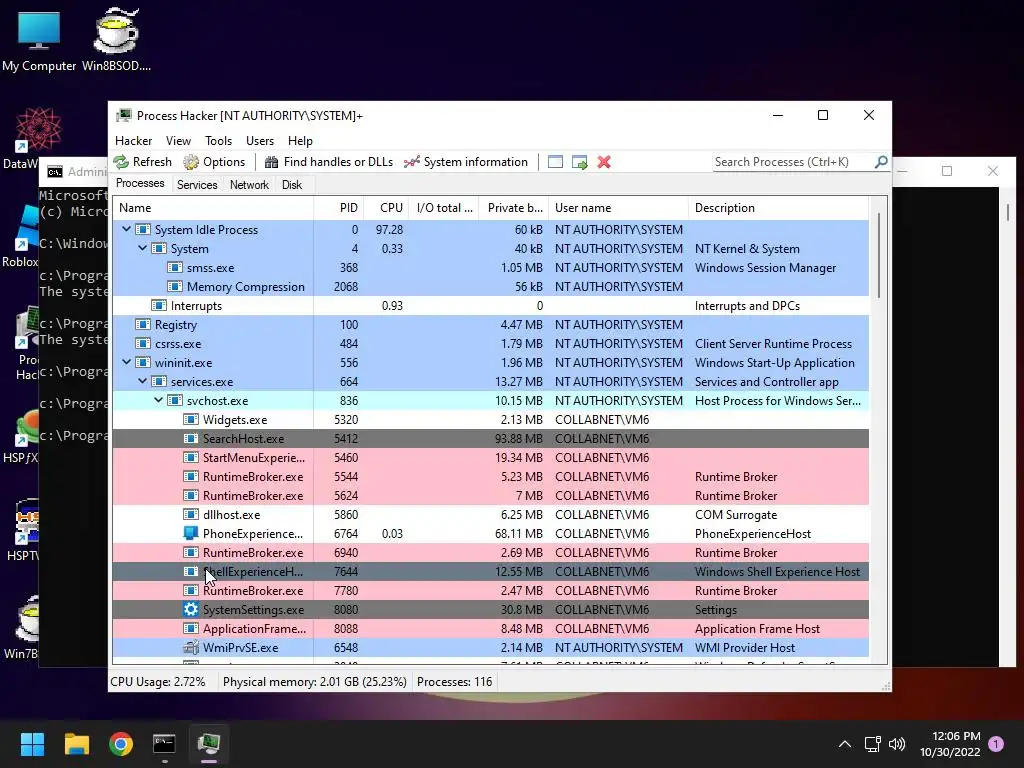
Task: Click CPU Usage in status bar
Action: click(x=157, y=682)
